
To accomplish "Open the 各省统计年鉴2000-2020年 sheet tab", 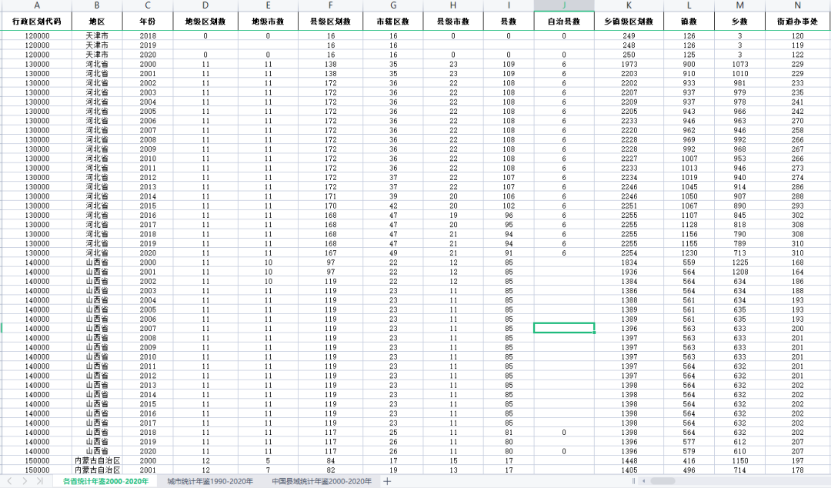I will (x=105, y=481).
